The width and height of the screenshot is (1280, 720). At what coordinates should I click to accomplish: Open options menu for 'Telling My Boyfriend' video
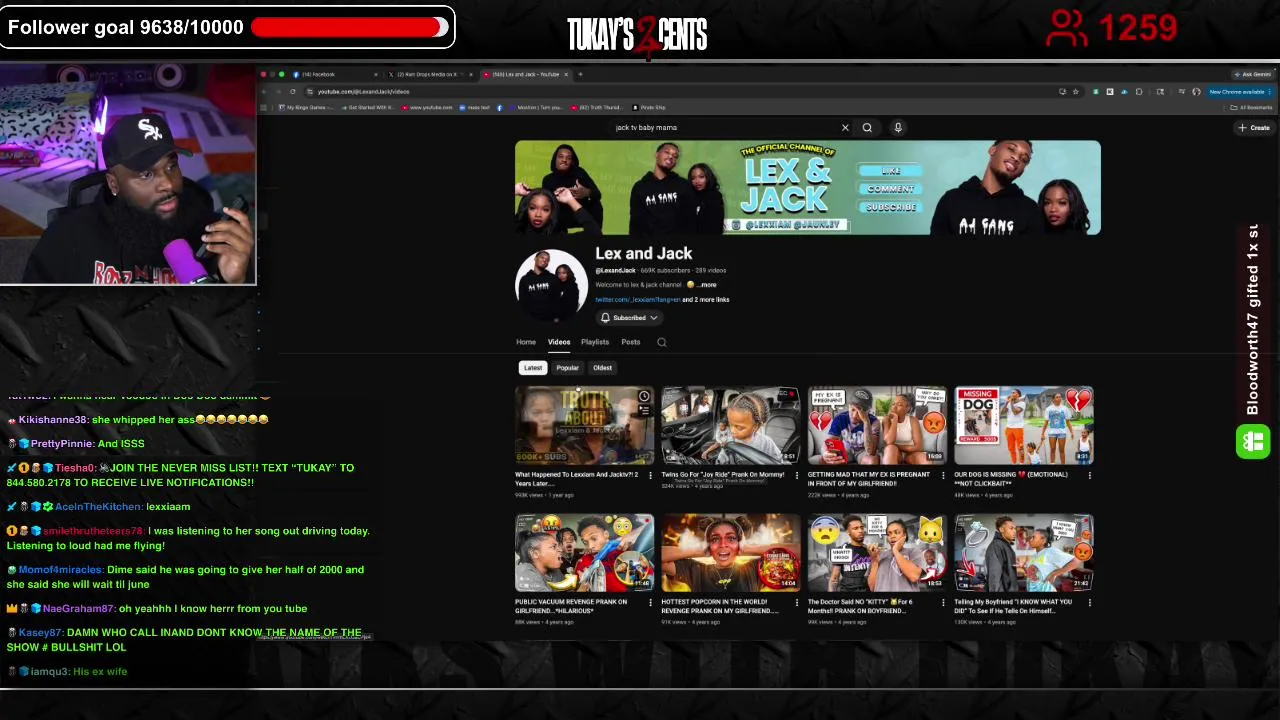[x=1089, y=603]
